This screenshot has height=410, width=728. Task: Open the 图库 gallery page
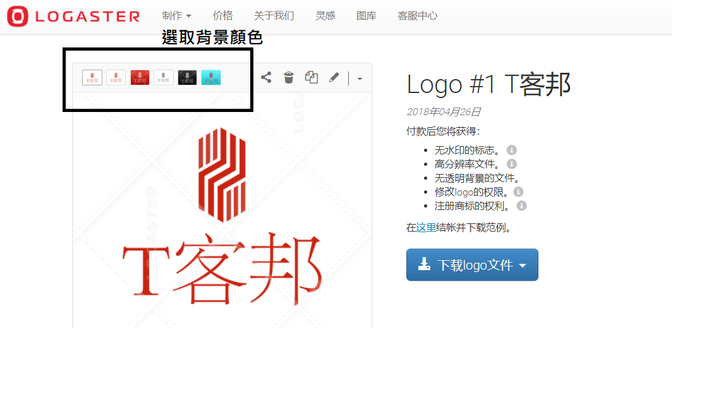[366, 16]
